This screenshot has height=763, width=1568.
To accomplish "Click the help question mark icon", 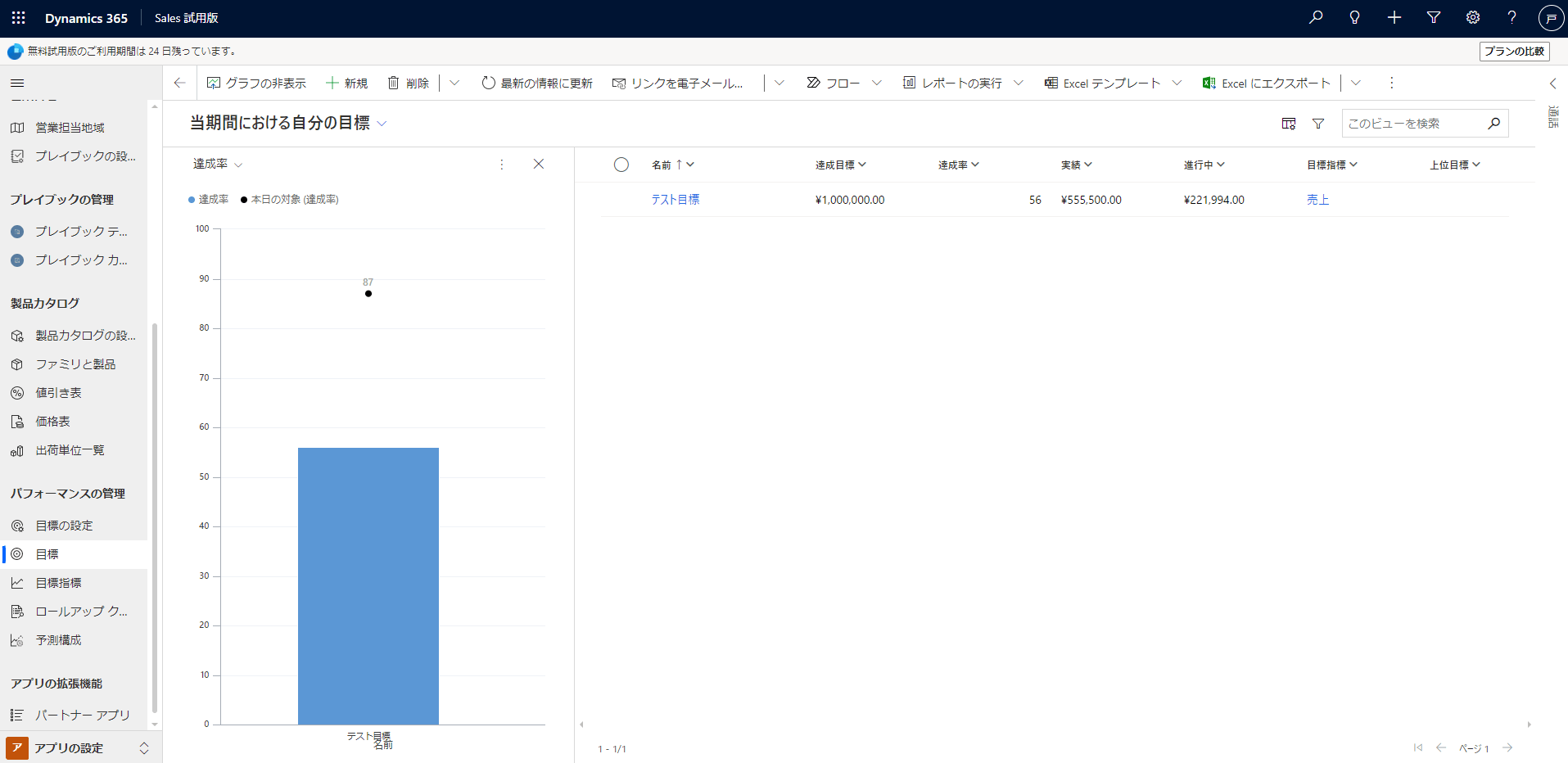I will click(x=1512, y=17).
